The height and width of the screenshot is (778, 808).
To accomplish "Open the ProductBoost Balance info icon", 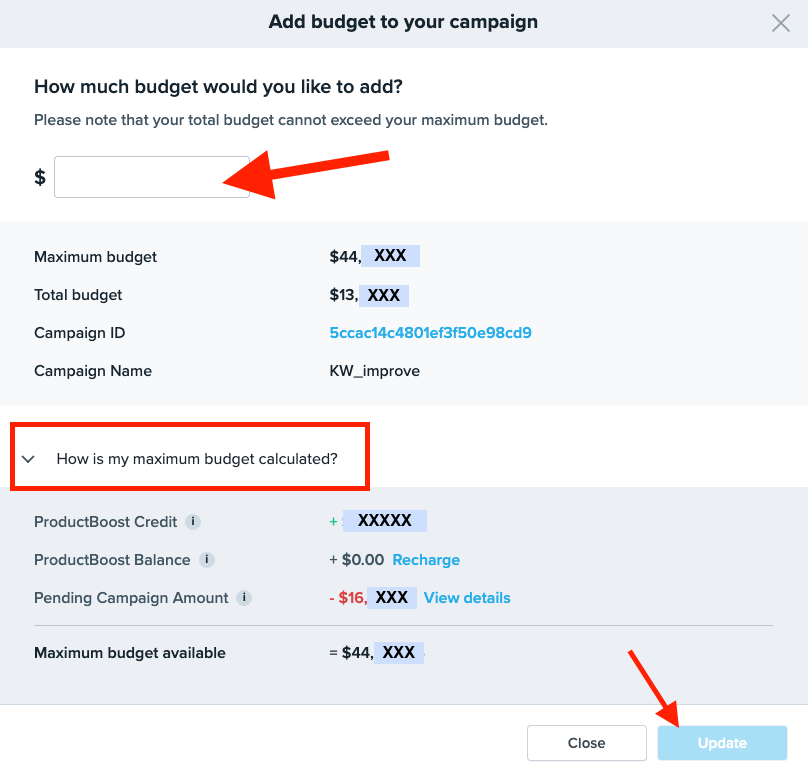I will 206,560.
